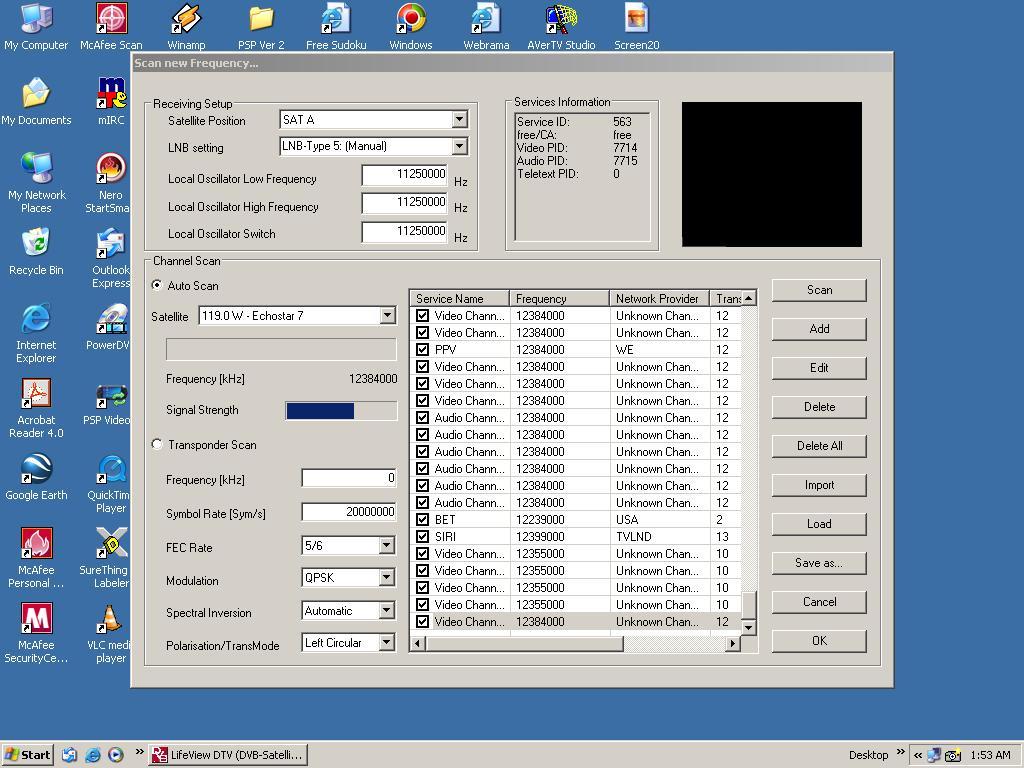Click the Transponder Frequency [kHz] input field
Viewport: 1024px width, 768px height.
tap(349, 477)
